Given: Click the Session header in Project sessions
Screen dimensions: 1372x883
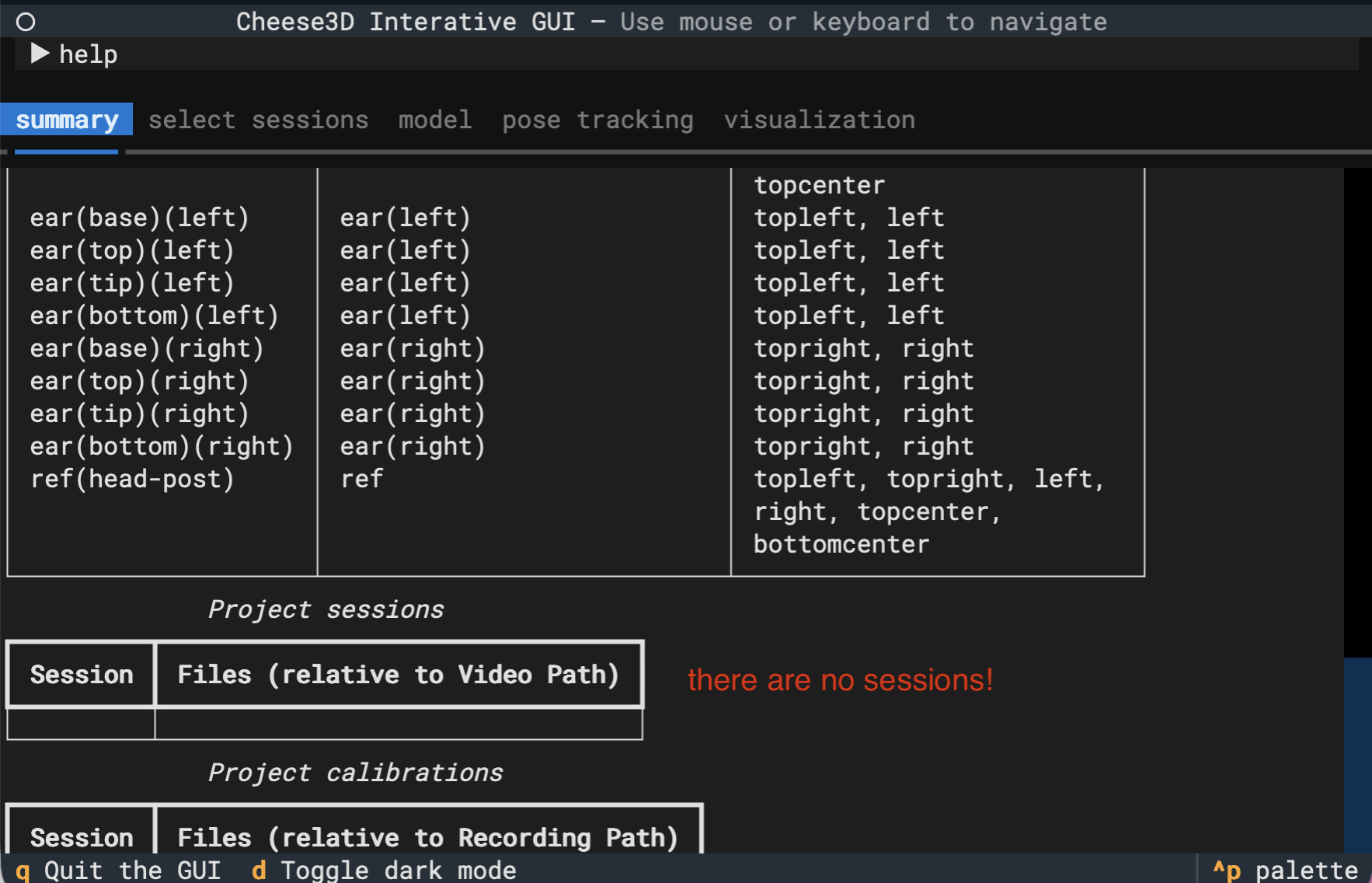Looking at the screenshot, I should (x=80, y=674).
